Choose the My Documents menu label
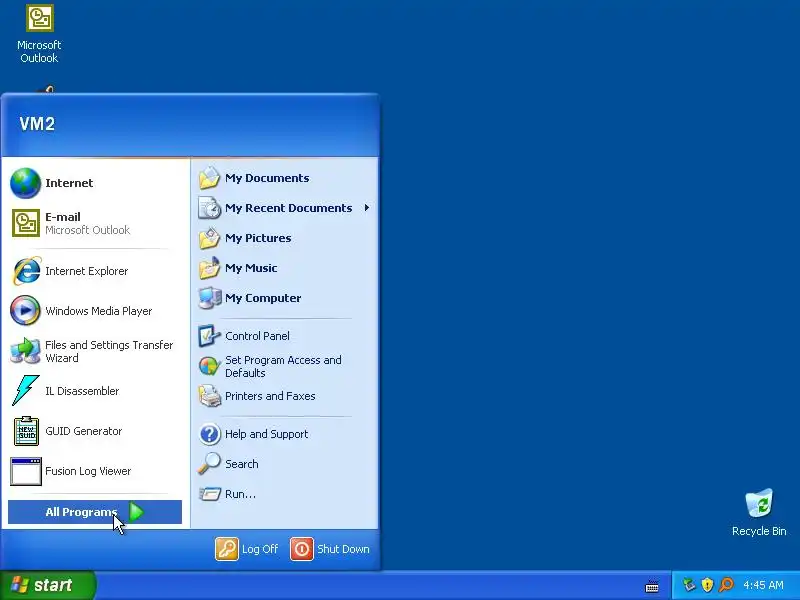 [267, 178]
